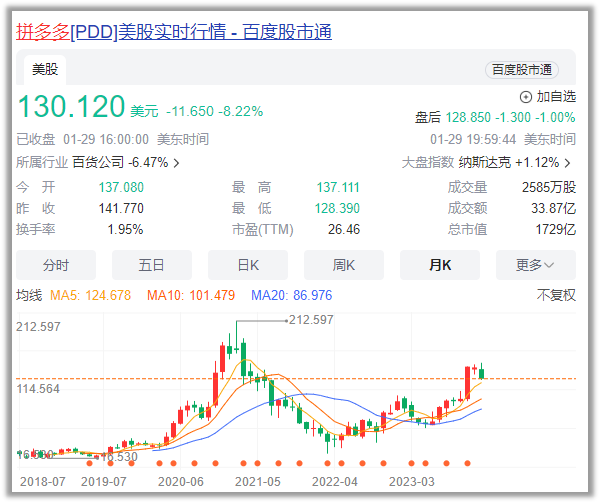Click the 盘后 128.850 after-hours price

tap(468, 117)
